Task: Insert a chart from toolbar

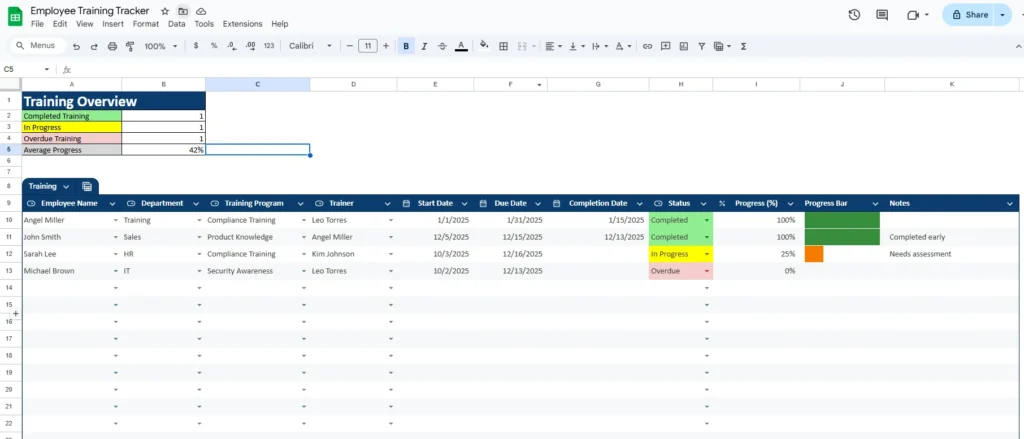Action: [684, 46]
